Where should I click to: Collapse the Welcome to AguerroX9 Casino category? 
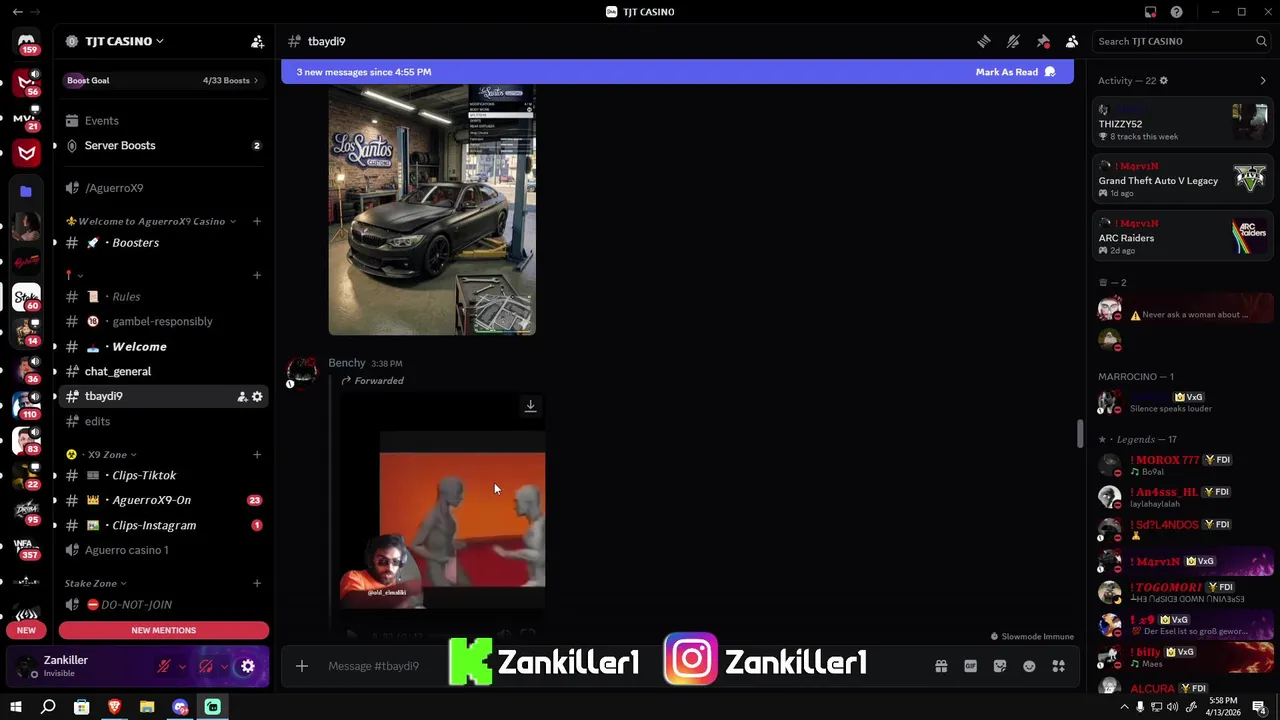pos(151,221)
